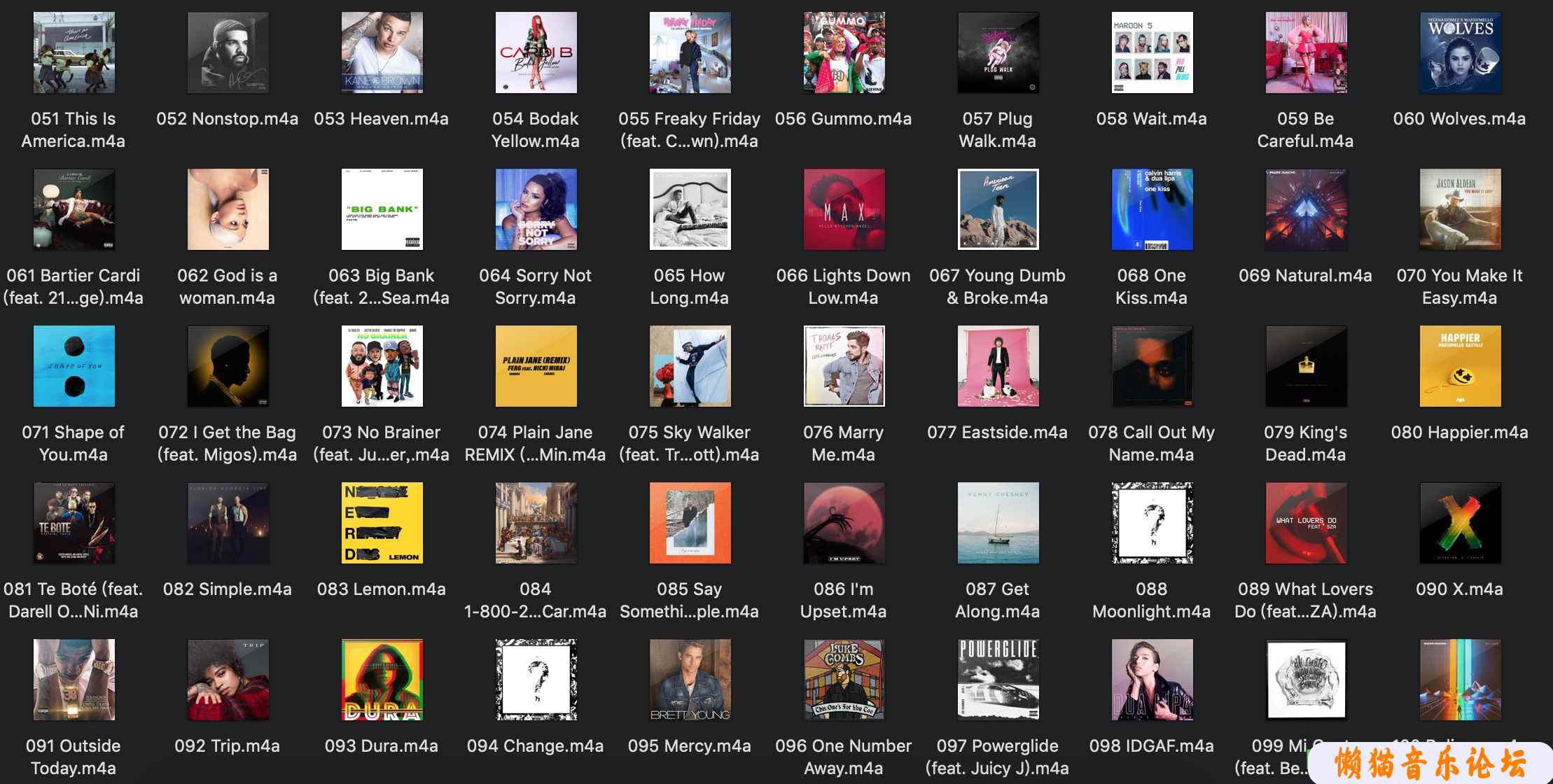The height and width of the screenshot is (784, 1553).
Task: Select the 068 One Kiss blue cover
Action: (1152, 209)
